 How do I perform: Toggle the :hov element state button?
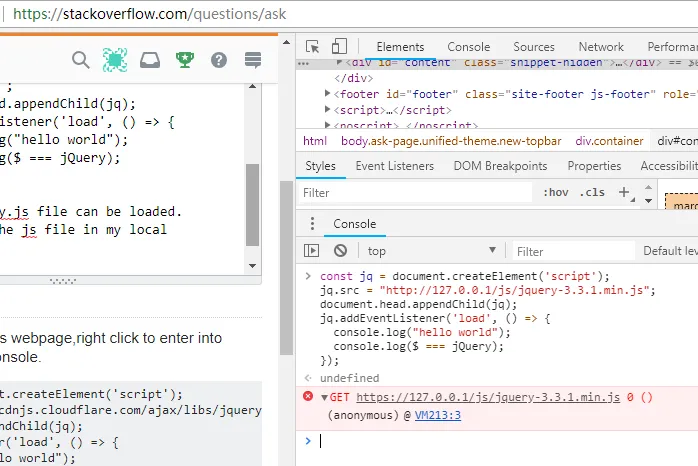point(556,193)
